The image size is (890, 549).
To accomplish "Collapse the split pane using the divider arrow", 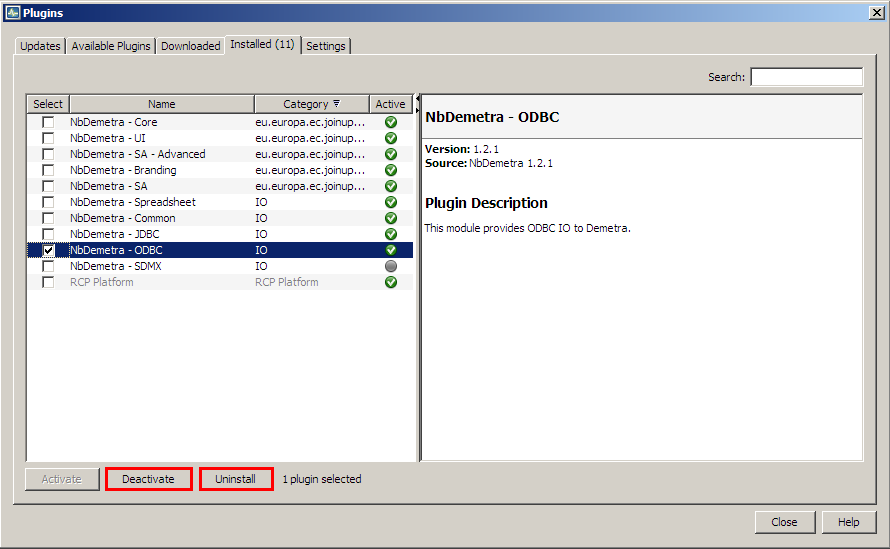I will (x=417, y=98).
